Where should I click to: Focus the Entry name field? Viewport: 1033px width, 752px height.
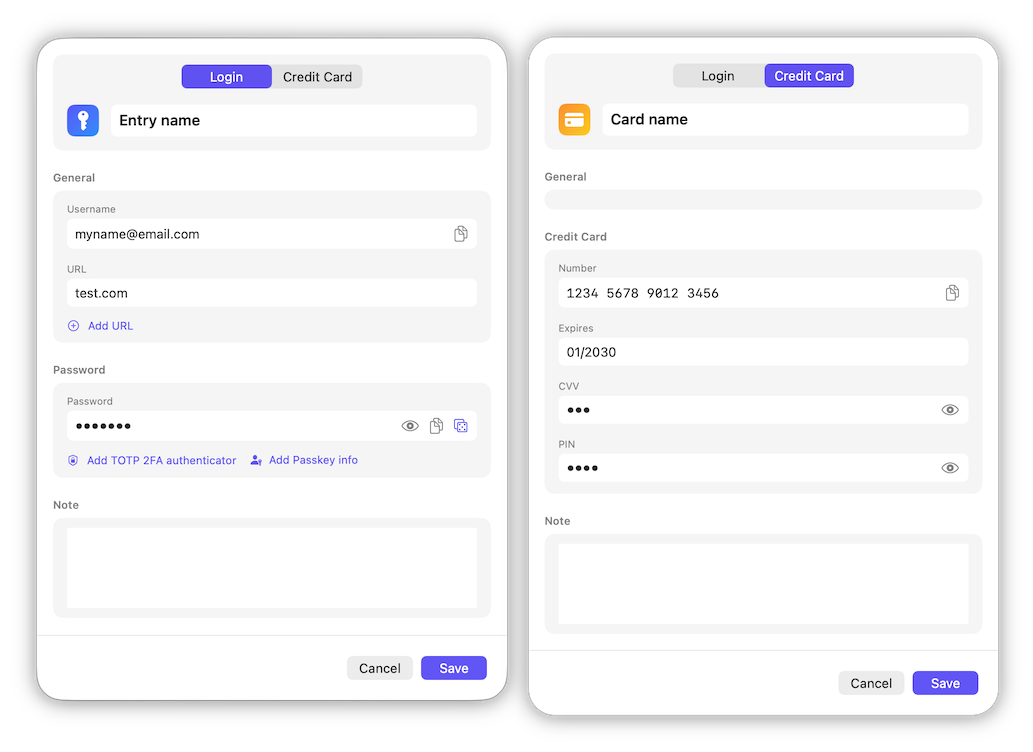(294, 121)
